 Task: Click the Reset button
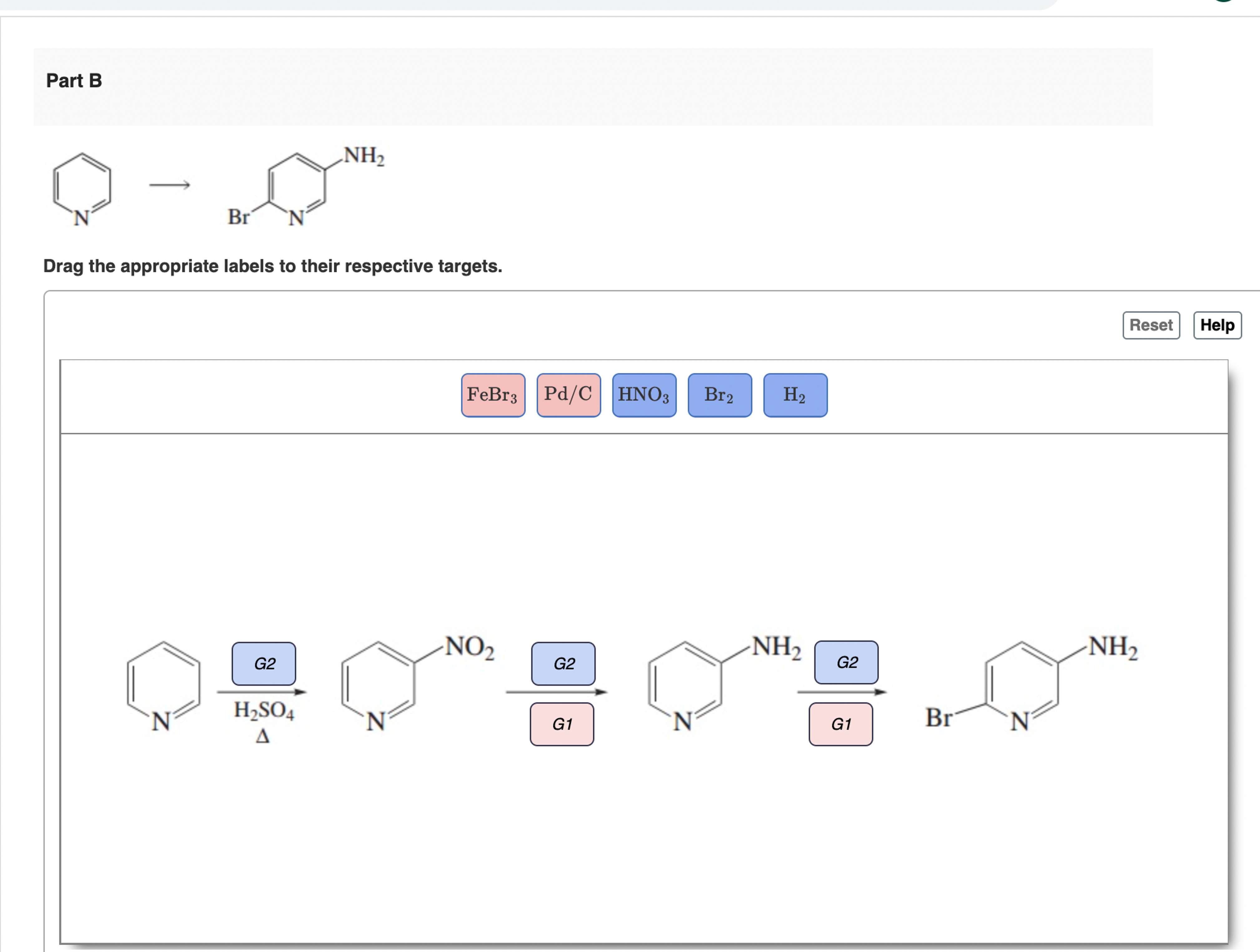tap(1151, 325)
